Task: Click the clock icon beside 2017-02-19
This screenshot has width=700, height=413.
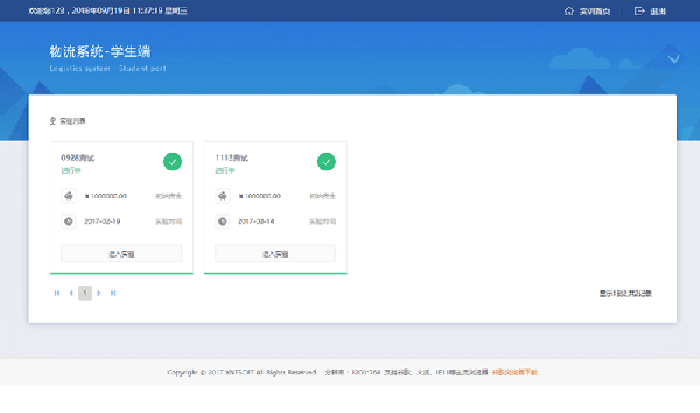Action: pyautogui.click(x=68, y=221)
